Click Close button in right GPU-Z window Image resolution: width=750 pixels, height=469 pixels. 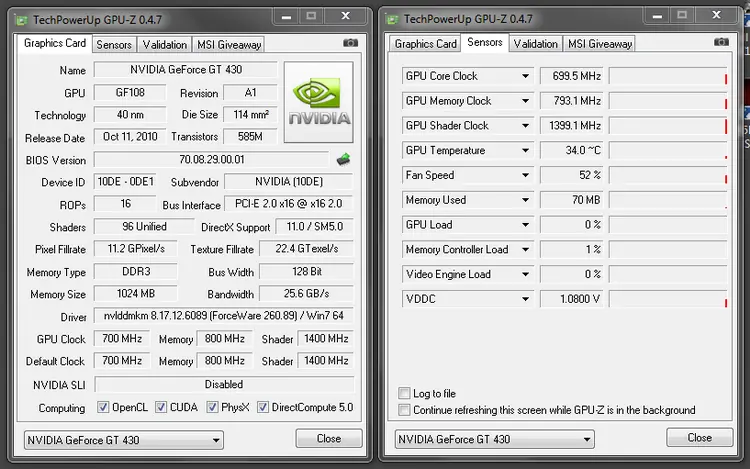(x=699, y=437)
